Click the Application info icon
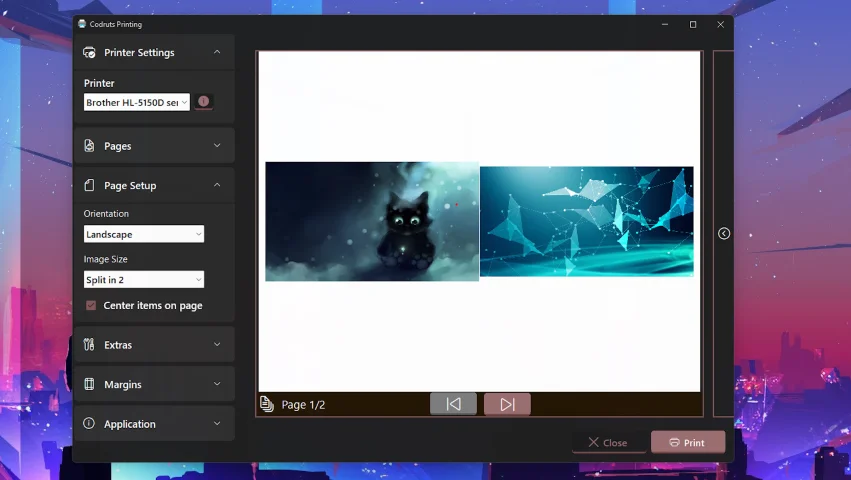The width and height of the screenshot is (851, 480). 89,424
